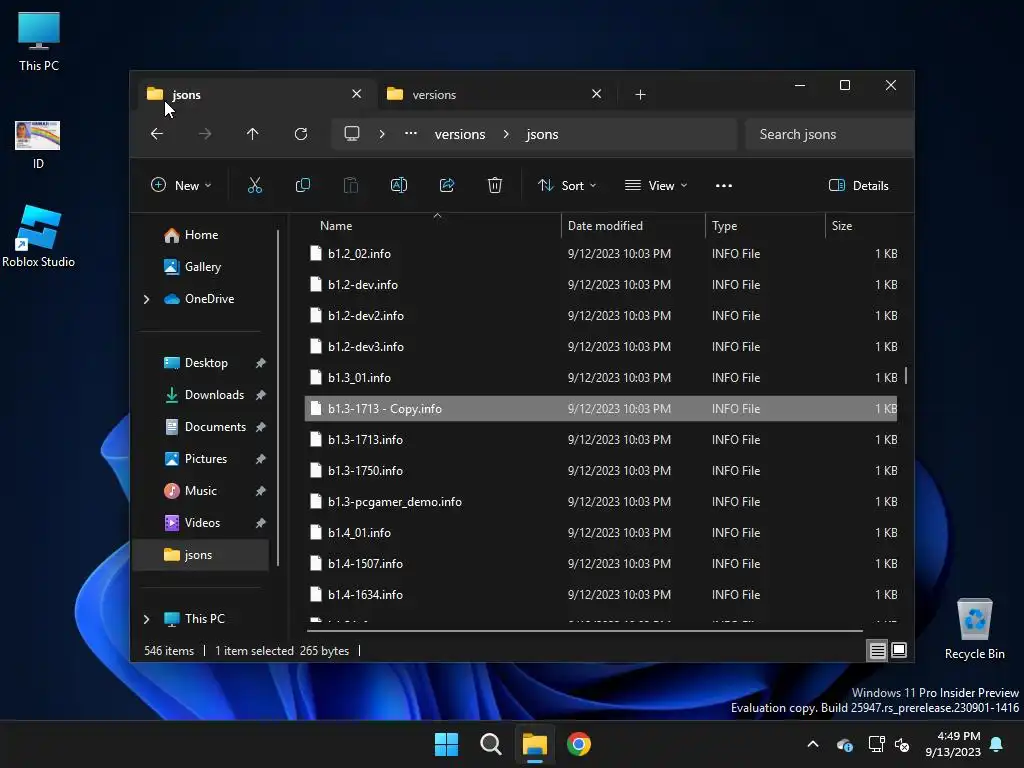Sort by Date modified column
The width and height of the screenshot is (1024, 768).
coord(633,226)
